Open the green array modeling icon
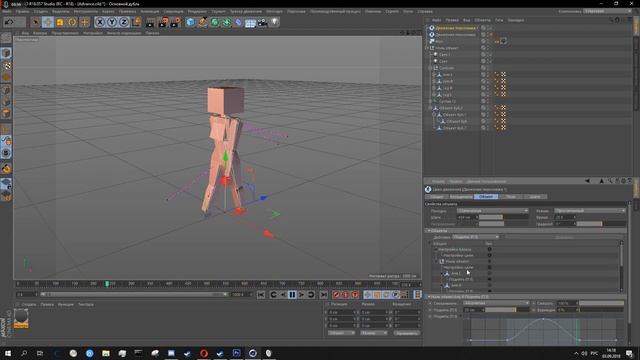Screen dimensions: 640x360 click(227, 22)
